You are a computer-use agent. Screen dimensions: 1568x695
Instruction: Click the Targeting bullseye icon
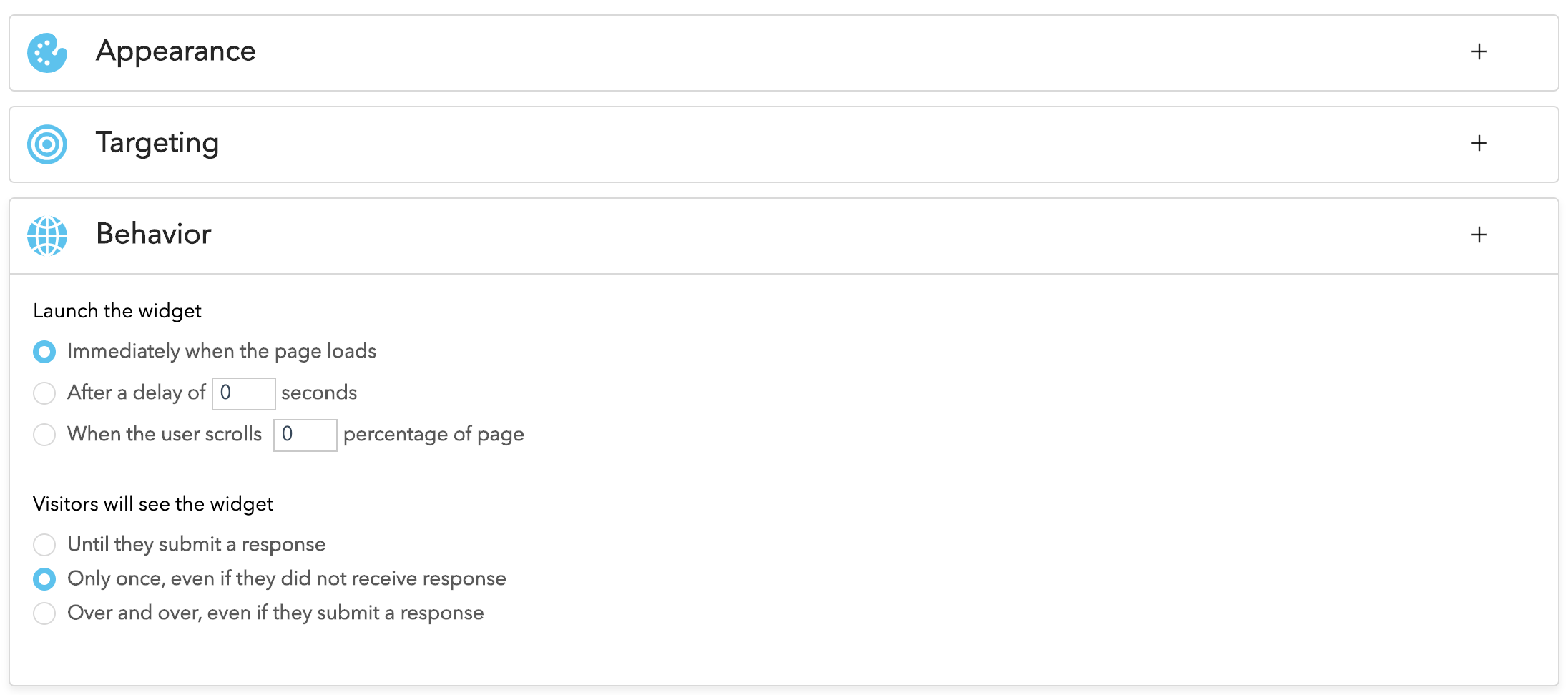tap(47, 144)
